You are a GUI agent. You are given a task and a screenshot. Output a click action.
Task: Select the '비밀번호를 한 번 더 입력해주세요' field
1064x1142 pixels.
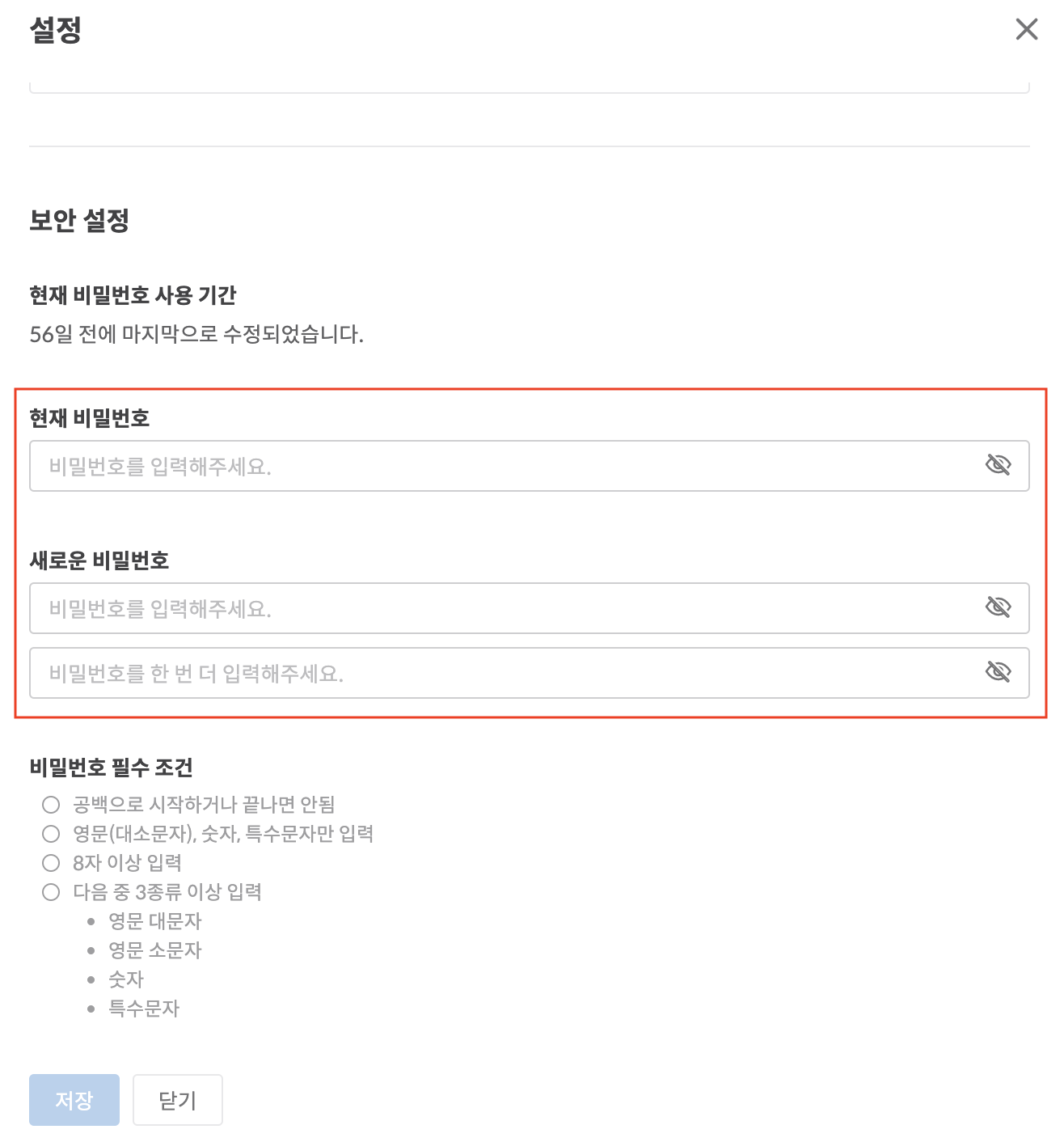coord(529,673)
